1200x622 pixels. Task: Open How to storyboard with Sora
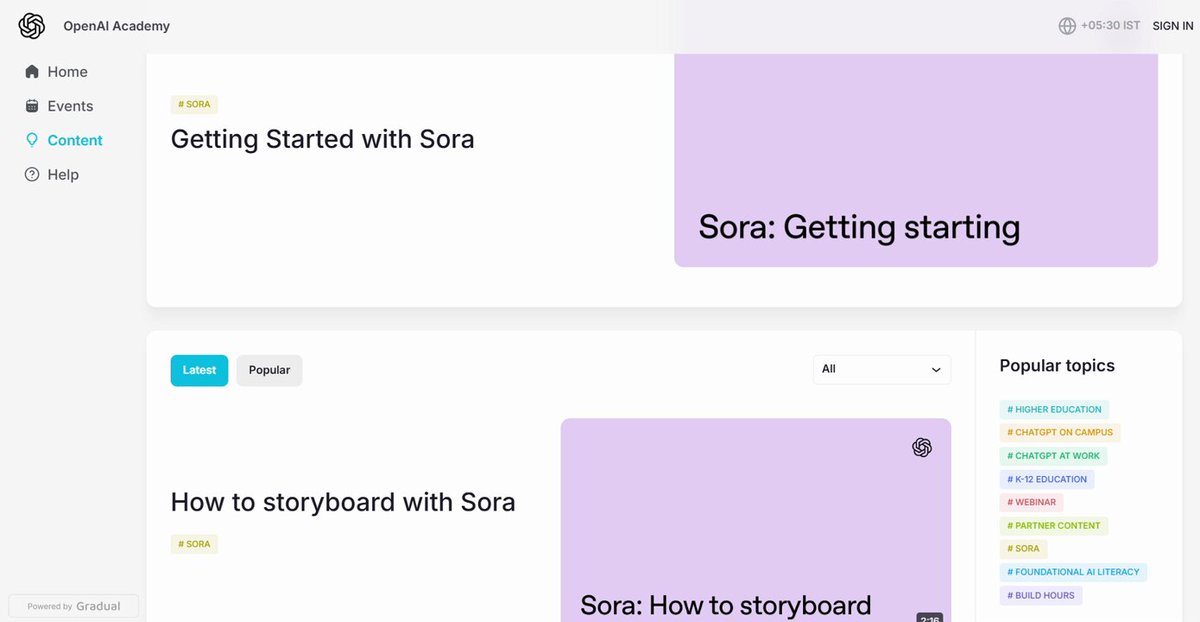[x=343, y=501]
